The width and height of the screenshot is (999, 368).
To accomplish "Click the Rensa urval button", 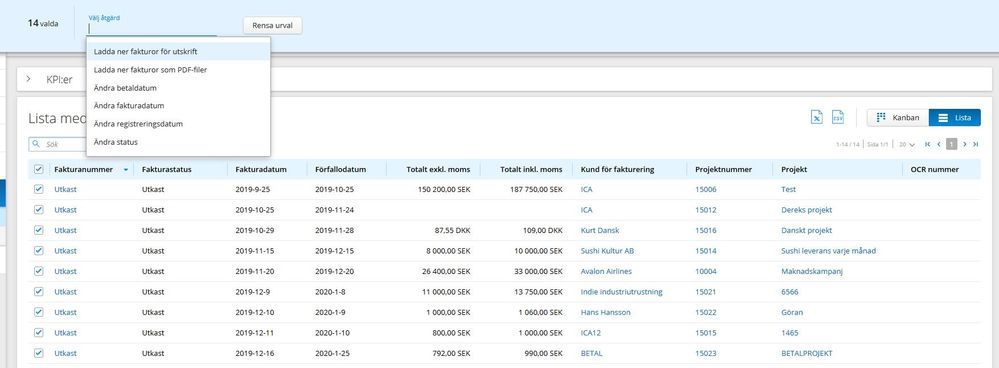I will pyautogui.click(x=272, y=25).
